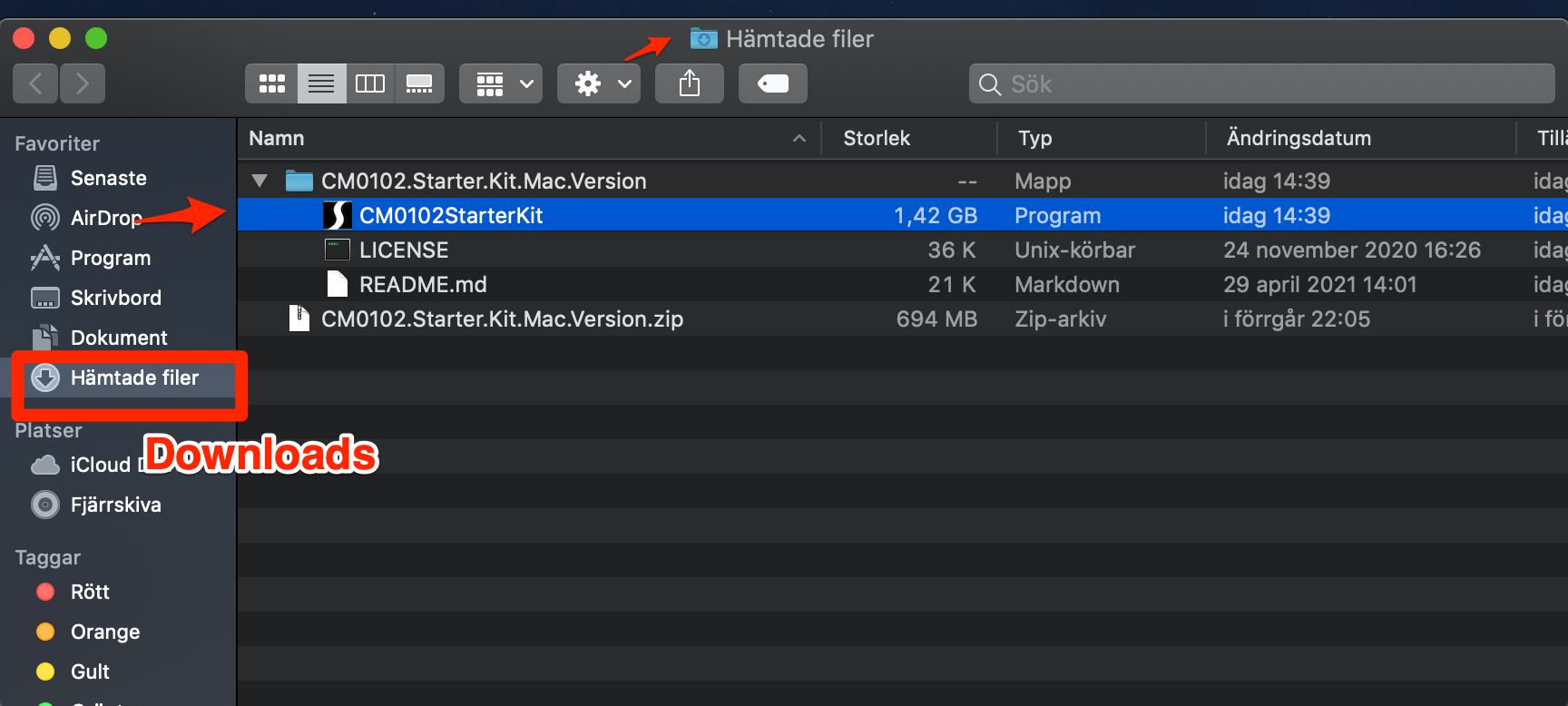The width and height of the screenshot is (1568, 706).
Task: Select the Rött tag label
Action: [x=90, y=592]
